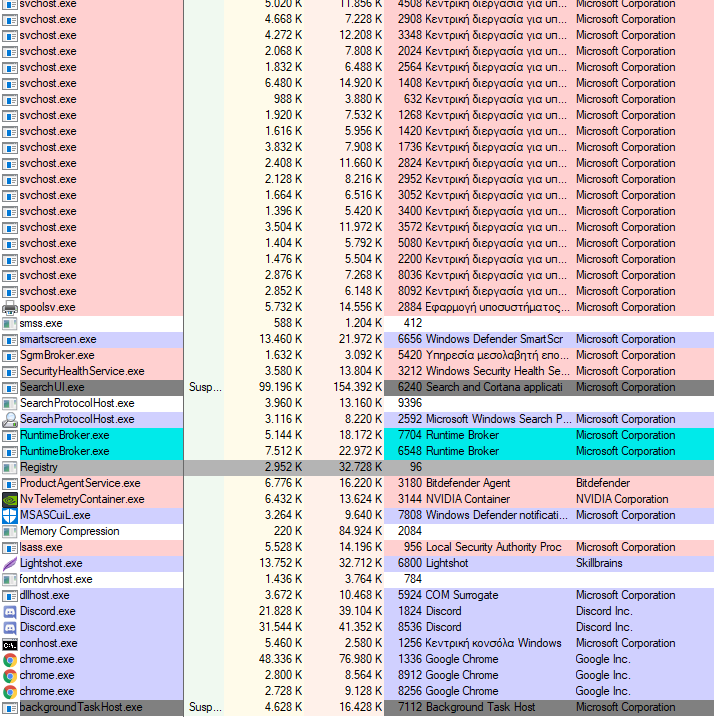Screen dimensions: 720x717
Task: Click the Discord icon for PID 1824
Action: point(10,611)
